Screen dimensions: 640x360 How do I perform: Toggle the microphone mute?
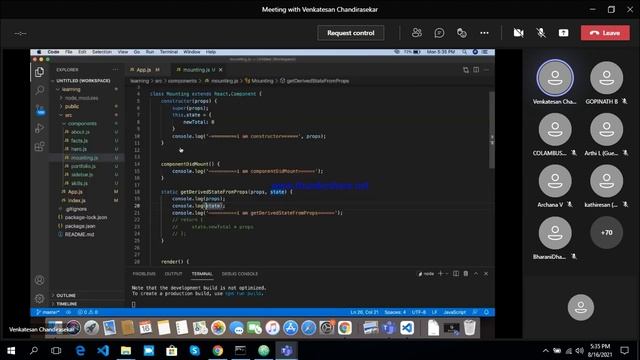pos(541,33)
